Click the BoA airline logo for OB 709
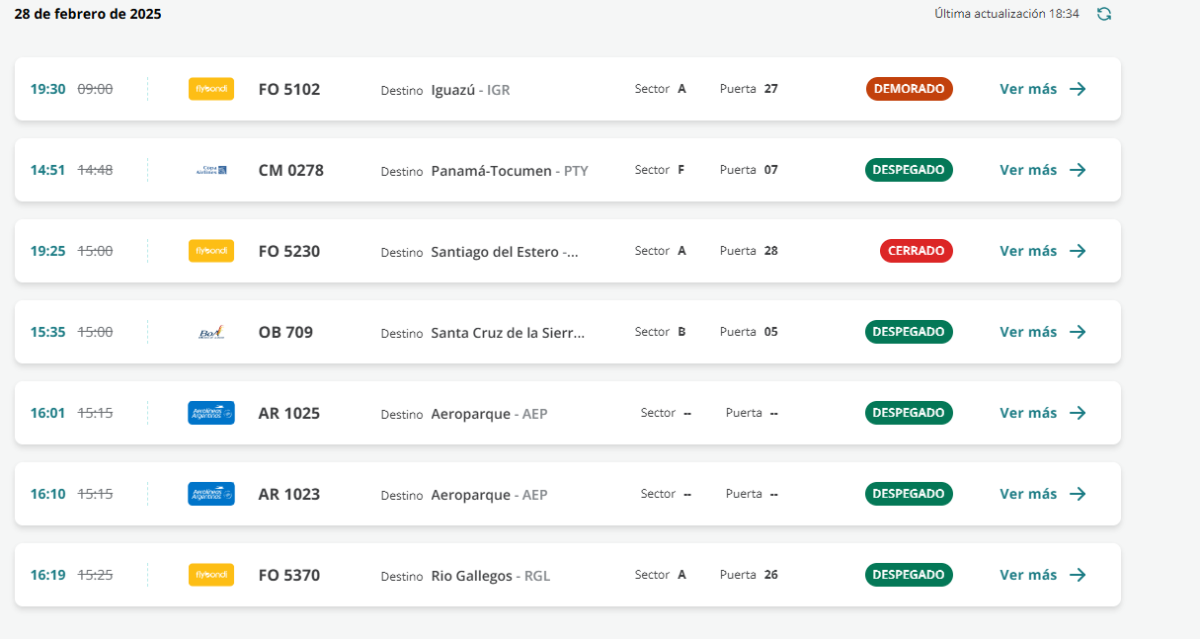The image size is (1200, 639). 211,332
